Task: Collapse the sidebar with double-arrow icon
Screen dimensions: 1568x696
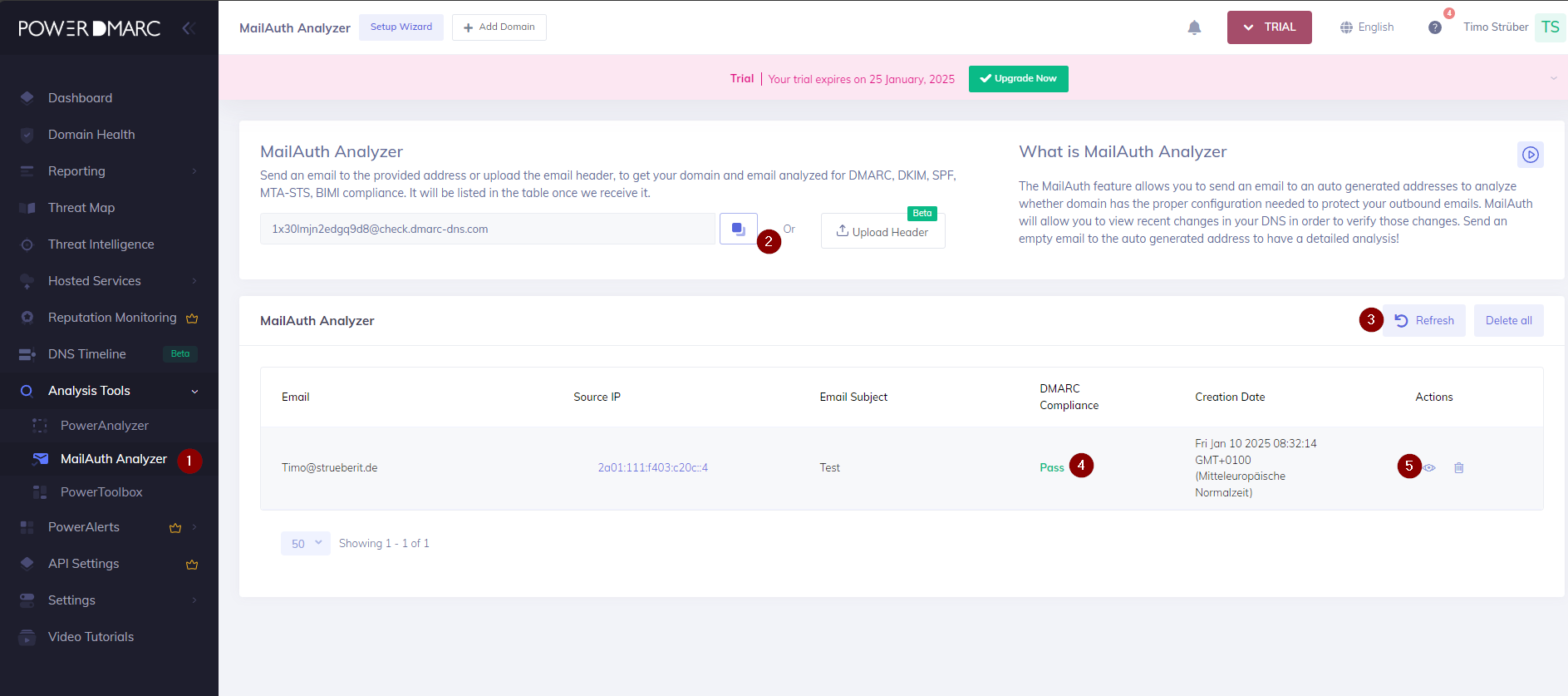Action: (189, 28)
